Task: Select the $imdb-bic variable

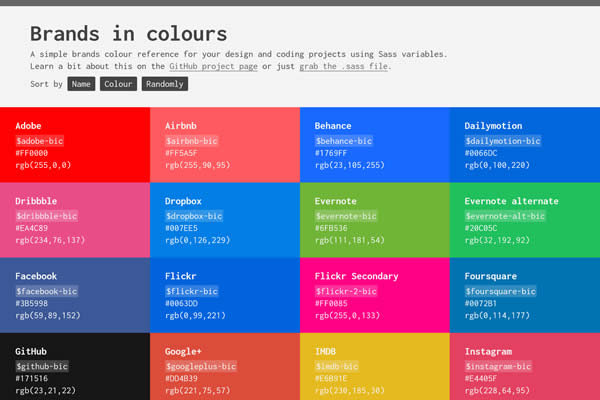Action: point(337,366)
